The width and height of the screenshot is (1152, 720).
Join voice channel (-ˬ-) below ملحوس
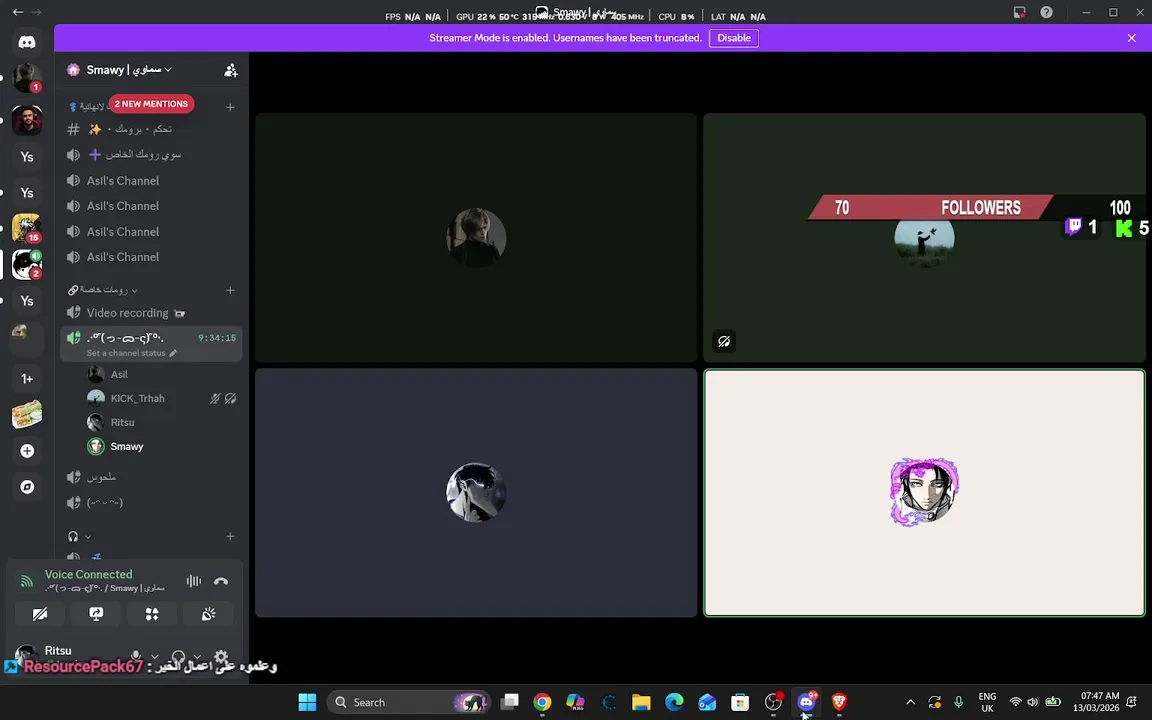pos(151,503)
